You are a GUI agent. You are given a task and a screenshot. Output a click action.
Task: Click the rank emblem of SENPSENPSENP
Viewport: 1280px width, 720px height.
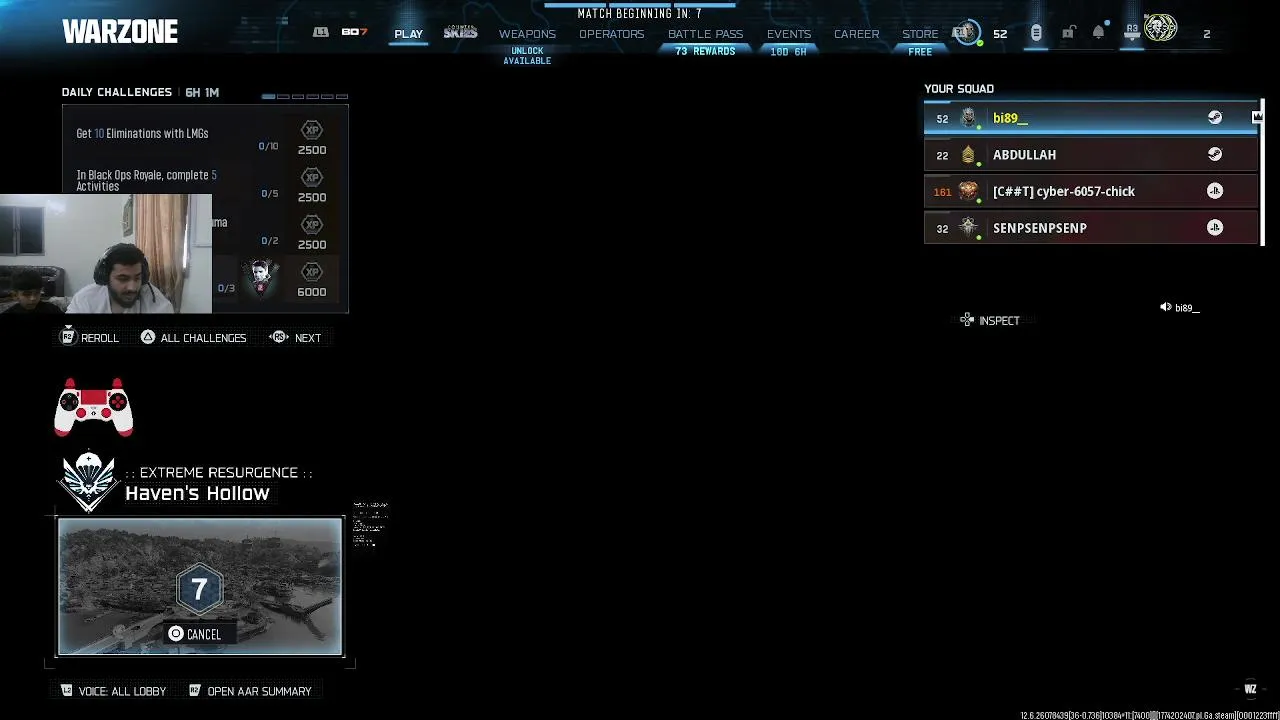tap(968, 227)
